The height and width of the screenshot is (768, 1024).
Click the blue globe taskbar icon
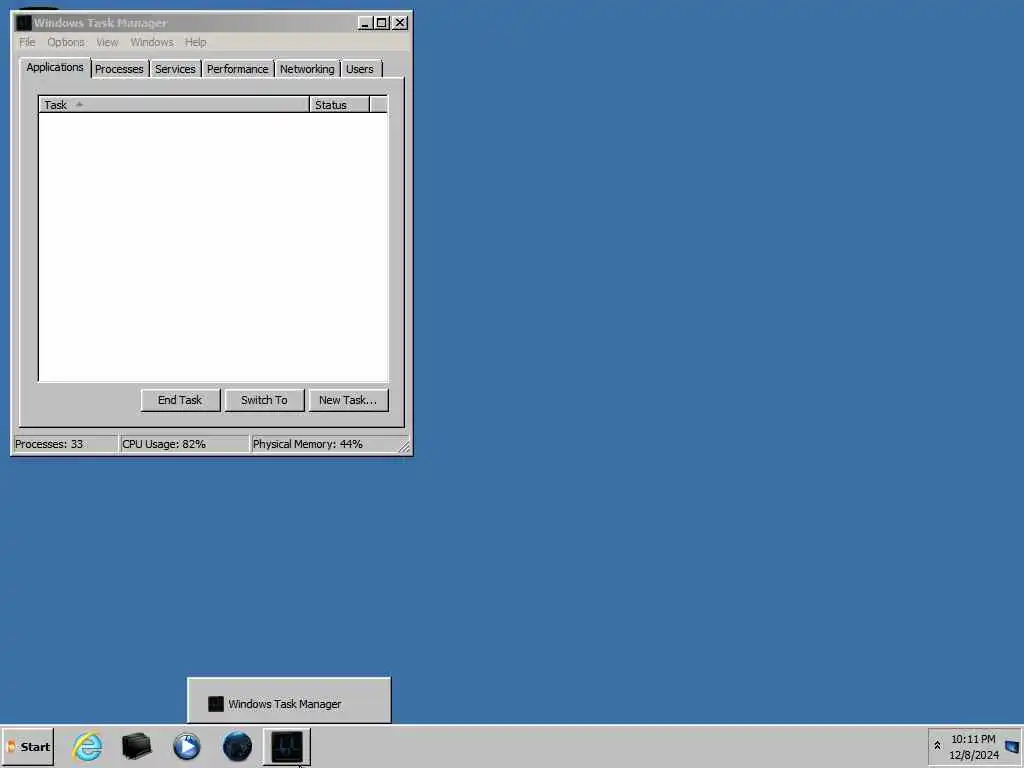pyautogui.click(x=237, y=746)
